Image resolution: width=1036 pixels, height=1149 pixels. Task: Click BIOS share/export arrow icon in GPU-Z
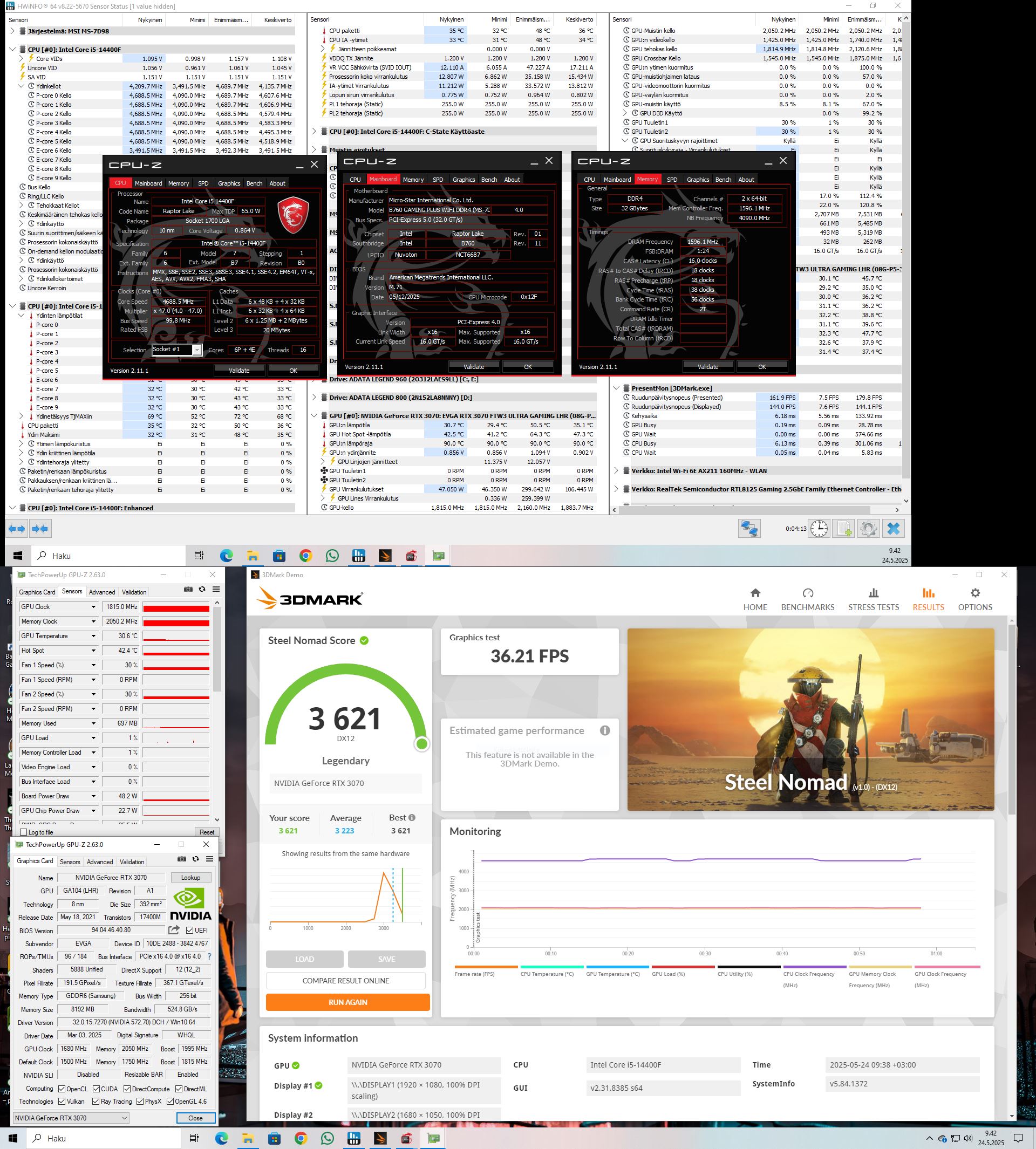tap(174, 930)
